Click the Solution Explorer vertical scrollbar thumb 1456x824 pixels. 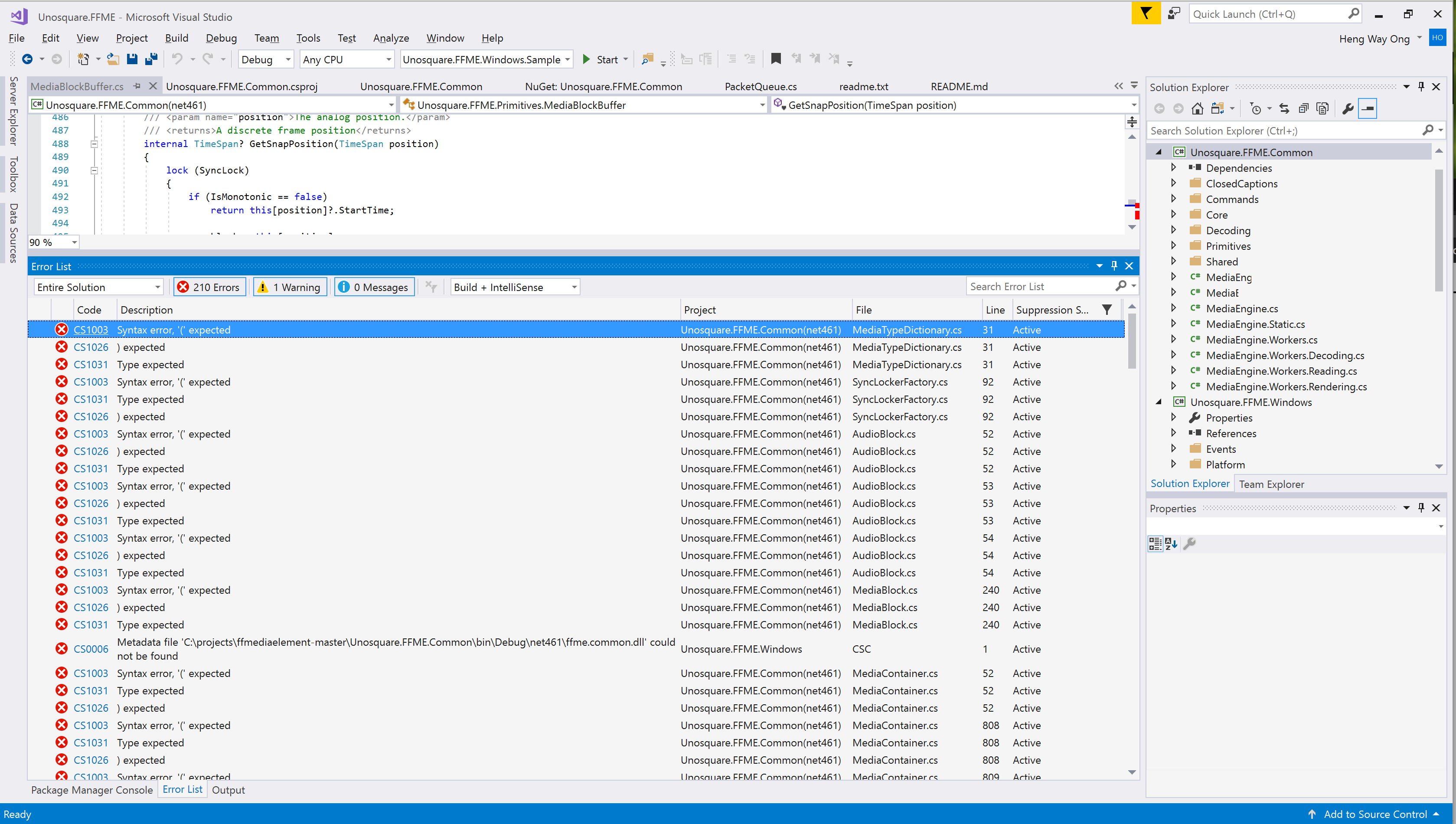coord(1439,229)
